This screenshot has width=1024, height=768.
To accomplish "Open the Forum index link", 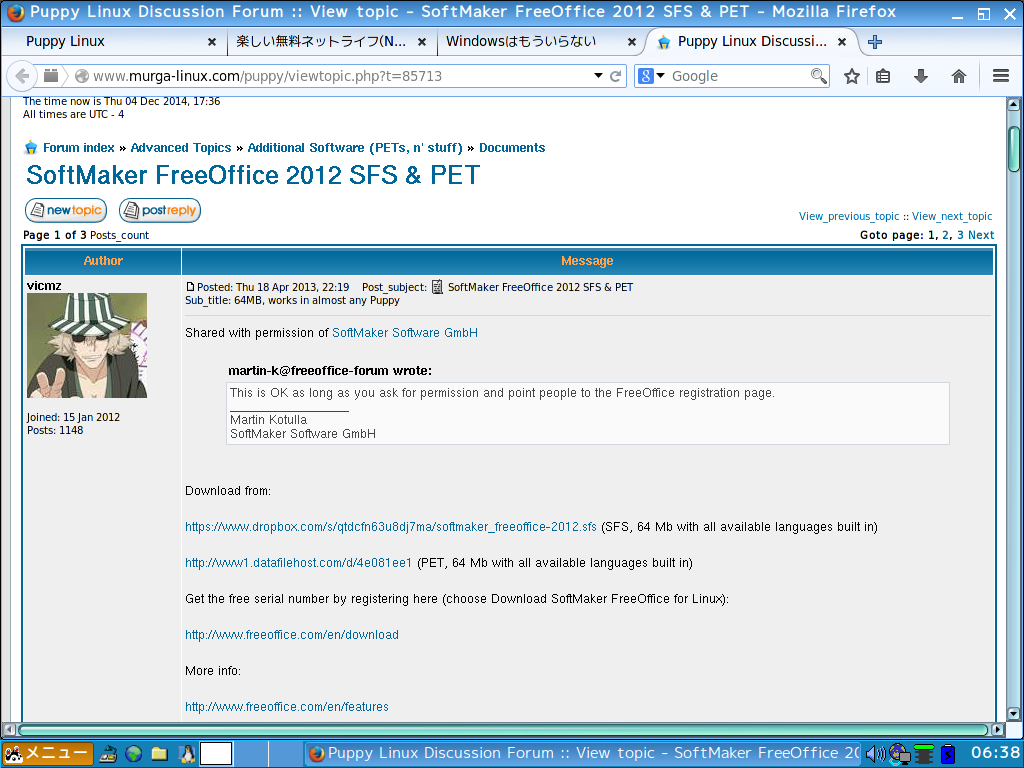I will 78,148.
